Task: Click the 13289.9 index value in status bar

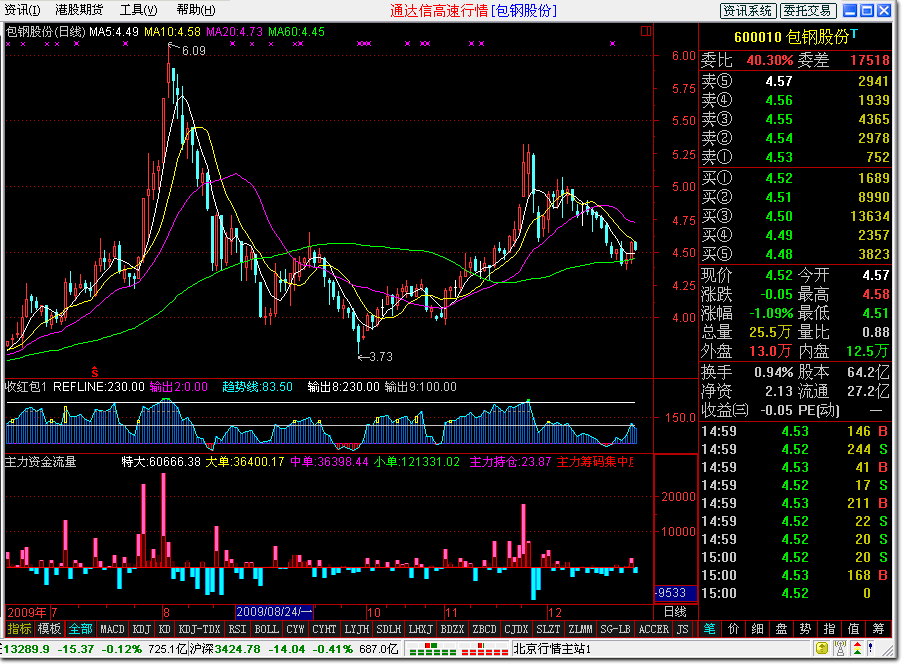Action: pyautogui.click(x=27, y=649)
